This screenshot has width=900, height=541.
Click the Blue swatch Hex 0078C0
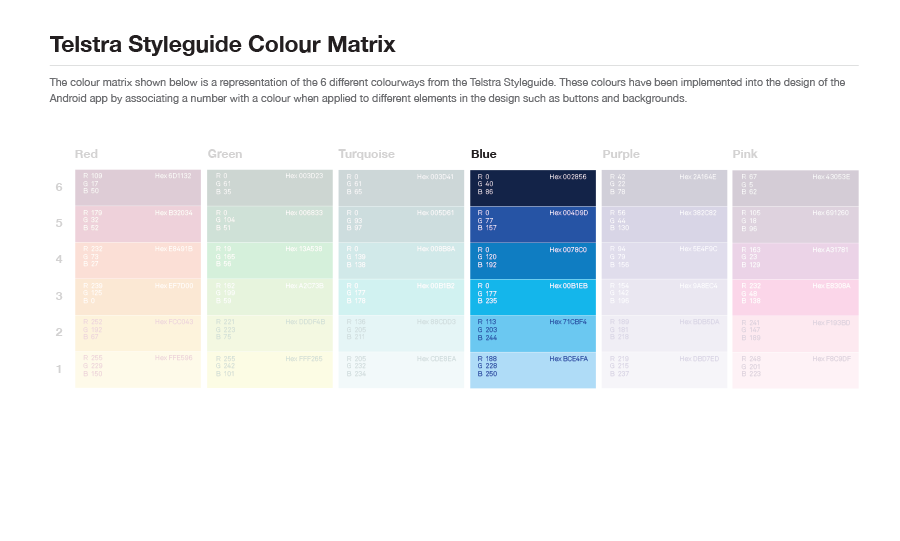(x=533, y=260)
